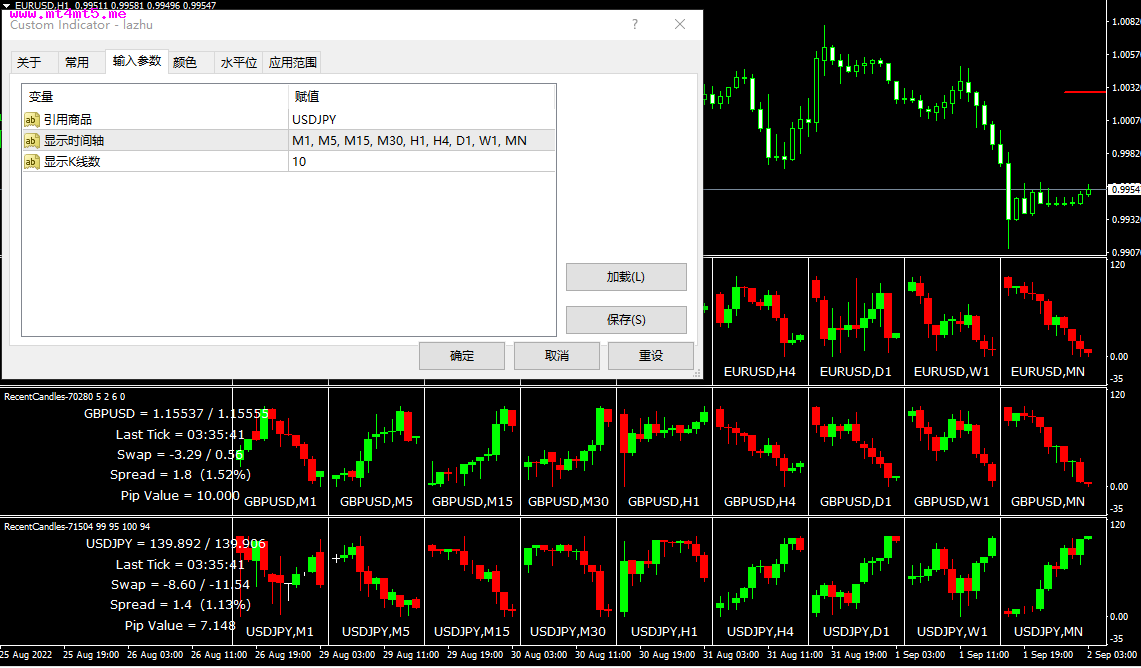Confirm with the 确定 button
This screenshot has width=1141, height=668.
462,356
